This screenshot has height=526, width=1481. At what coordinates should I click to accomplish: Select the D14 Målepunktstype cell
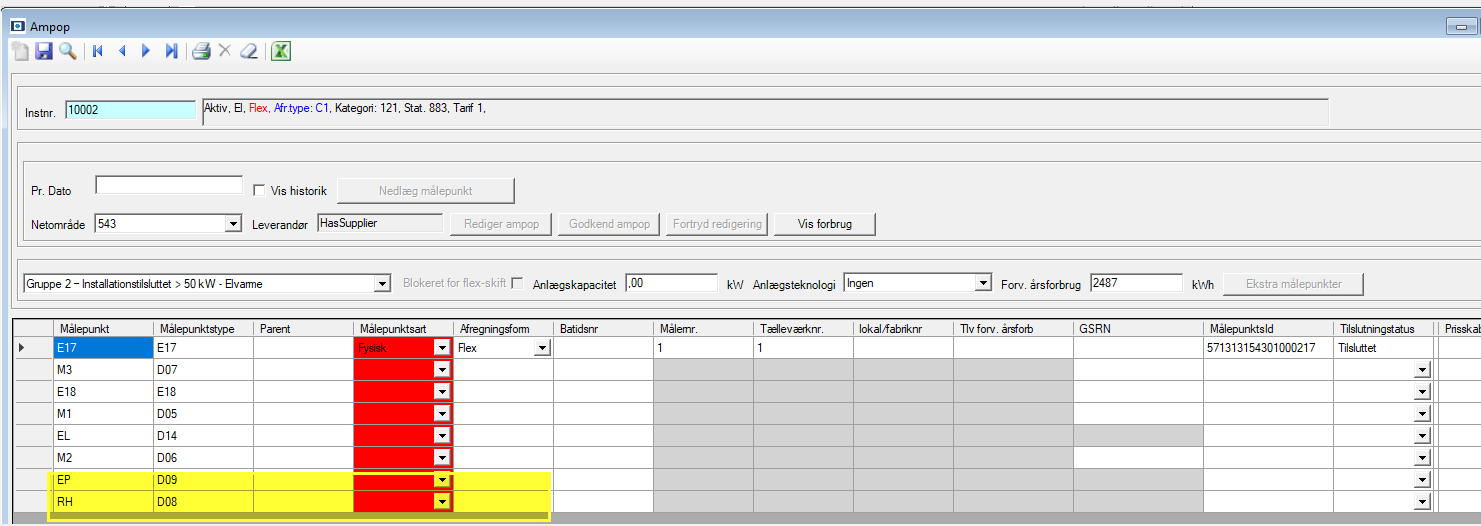pyautogui.click(x=203, y=436)
